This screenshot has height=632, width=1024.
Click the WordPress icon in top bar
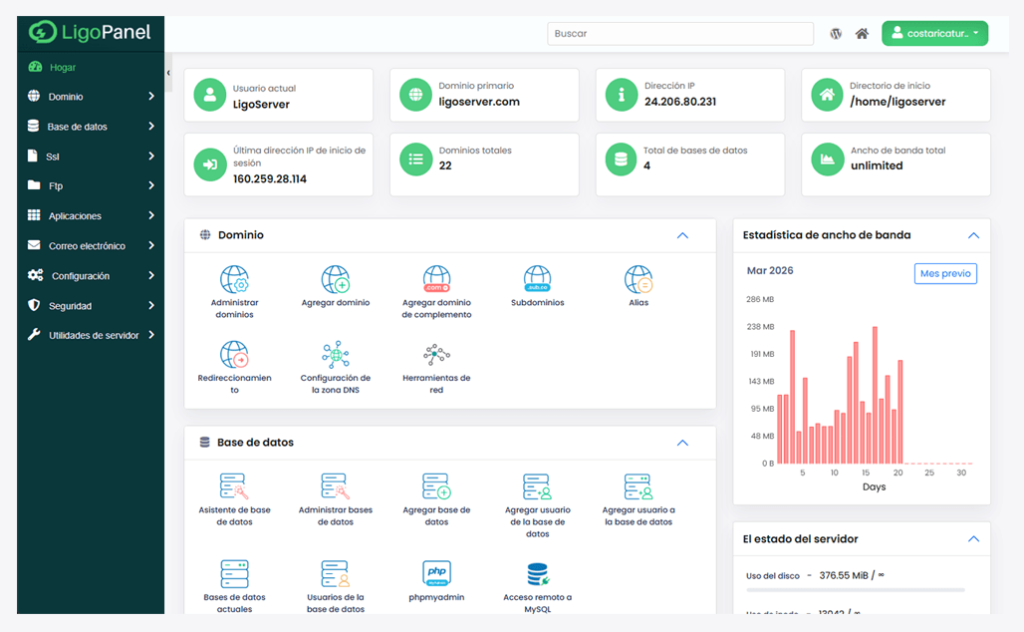836,34
